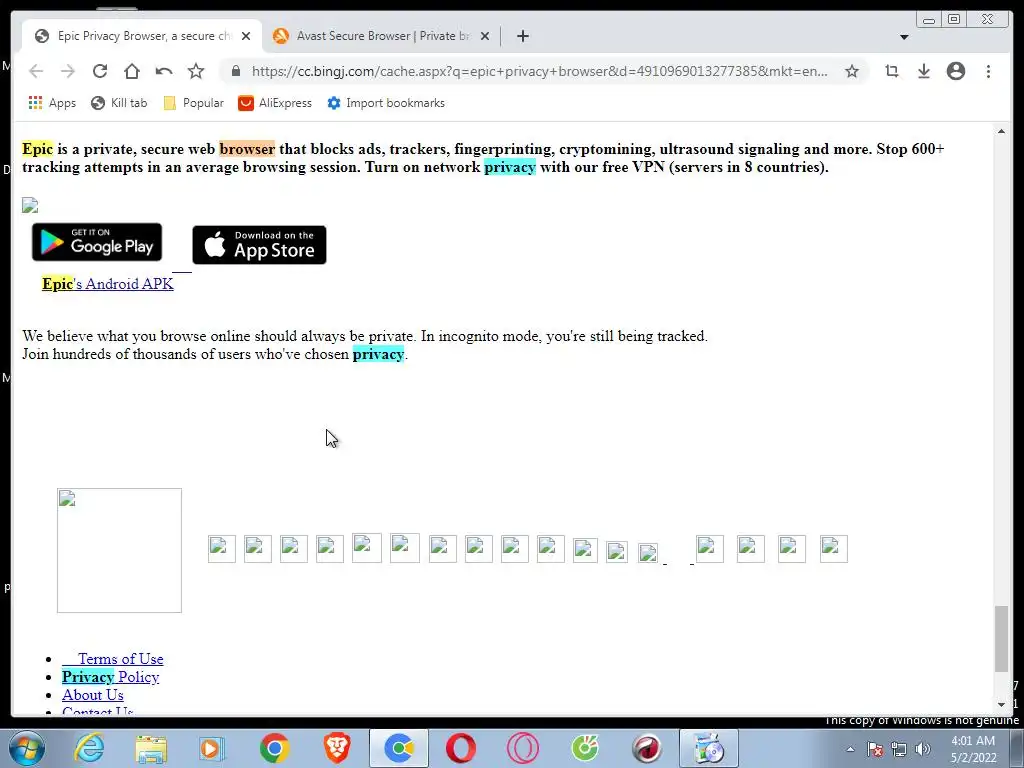Expand the tab search dropdown arrow
This screenshot has height=768, width=1024.
[x=904, y=37]
